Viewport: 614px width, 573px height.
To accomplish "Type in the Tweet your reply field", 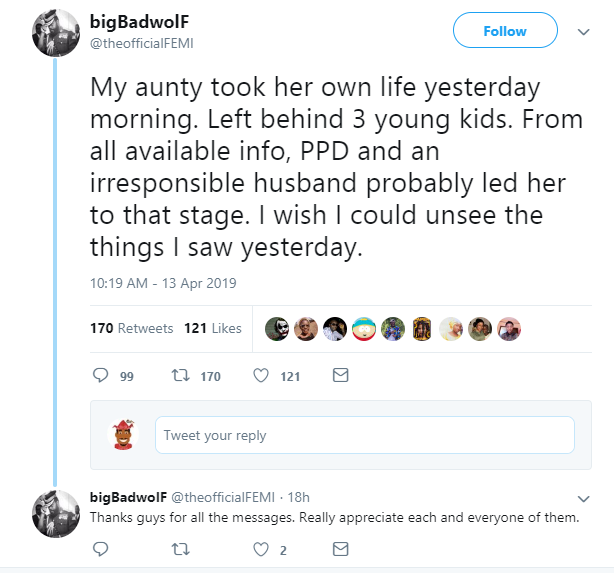I will pyautogui.click(x=364, y=435).
